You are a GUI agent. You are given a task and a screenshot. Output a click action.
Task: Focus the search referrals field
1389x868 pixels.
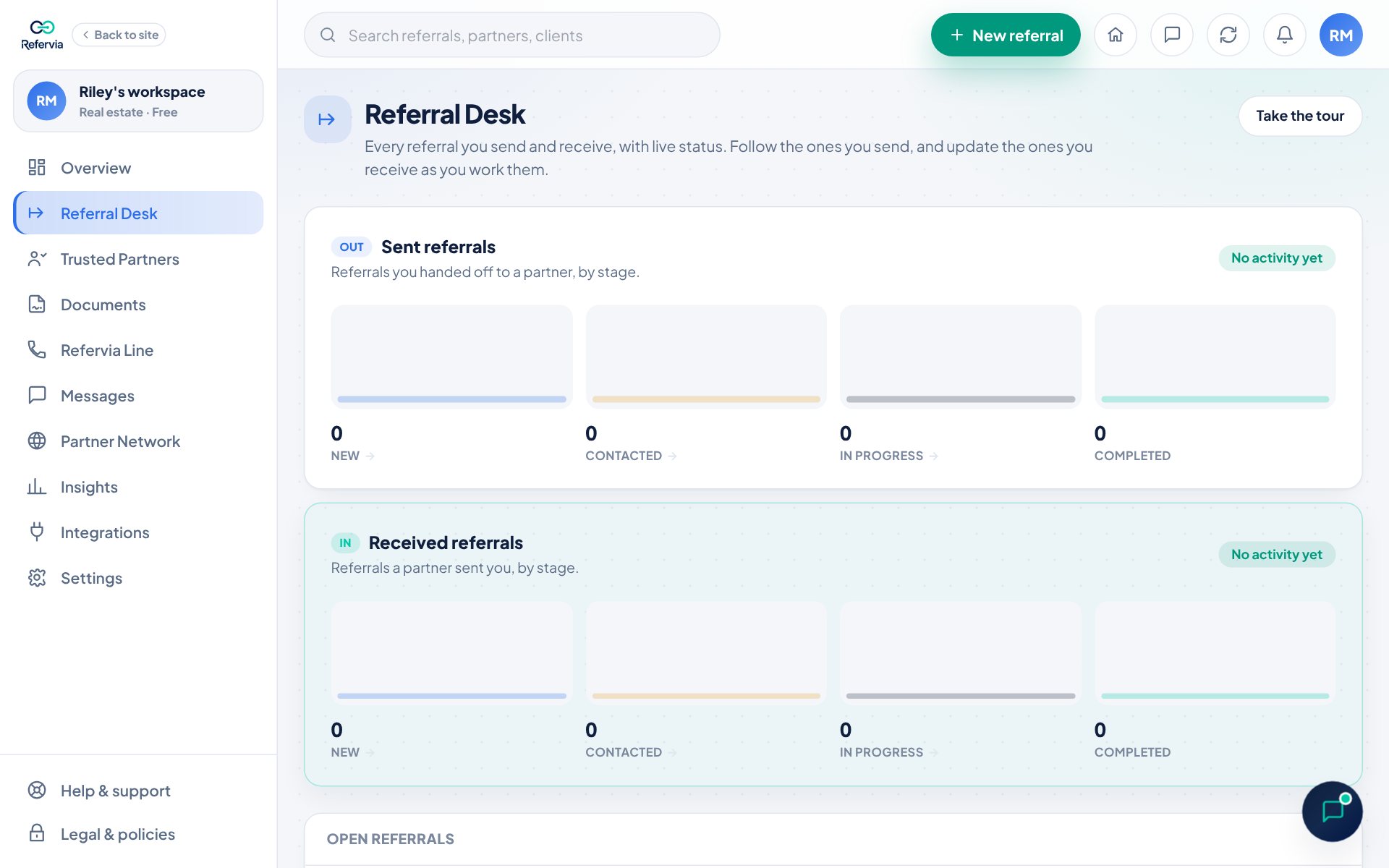pyautogui.click(x=512, y=35)
